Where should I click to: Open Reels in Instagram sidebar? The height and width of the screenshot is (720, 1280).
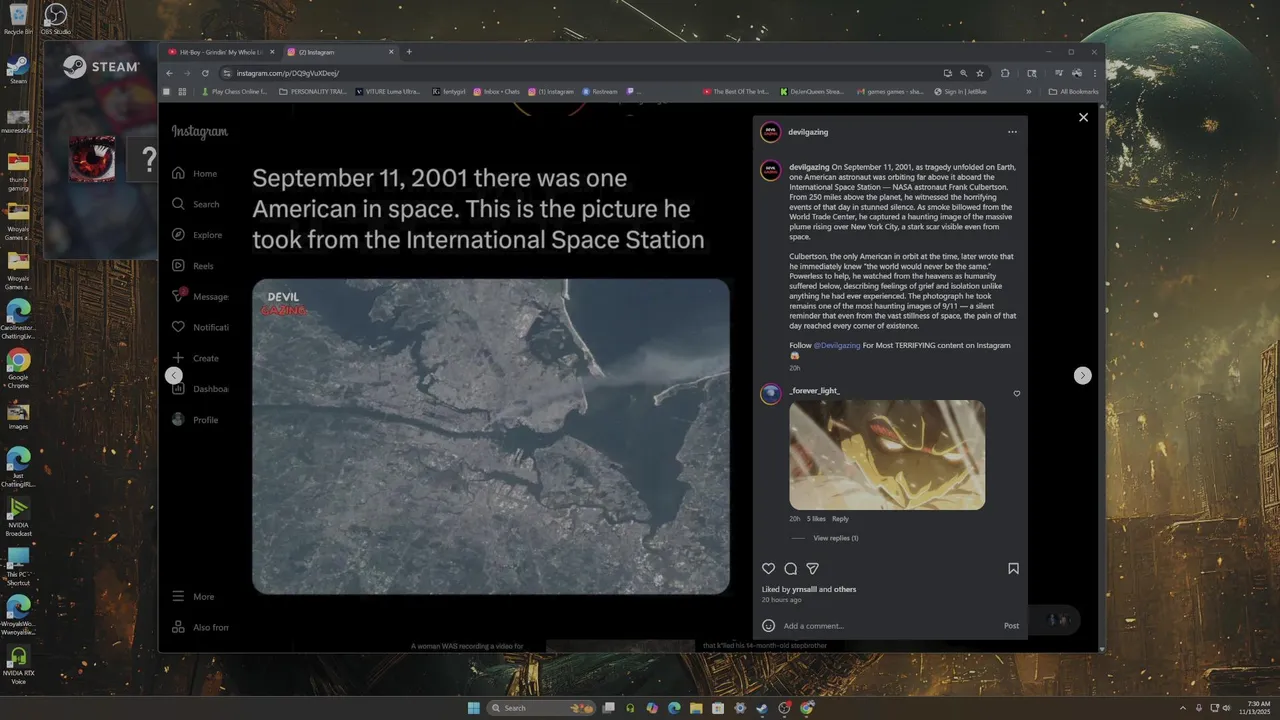click(193, 266)
